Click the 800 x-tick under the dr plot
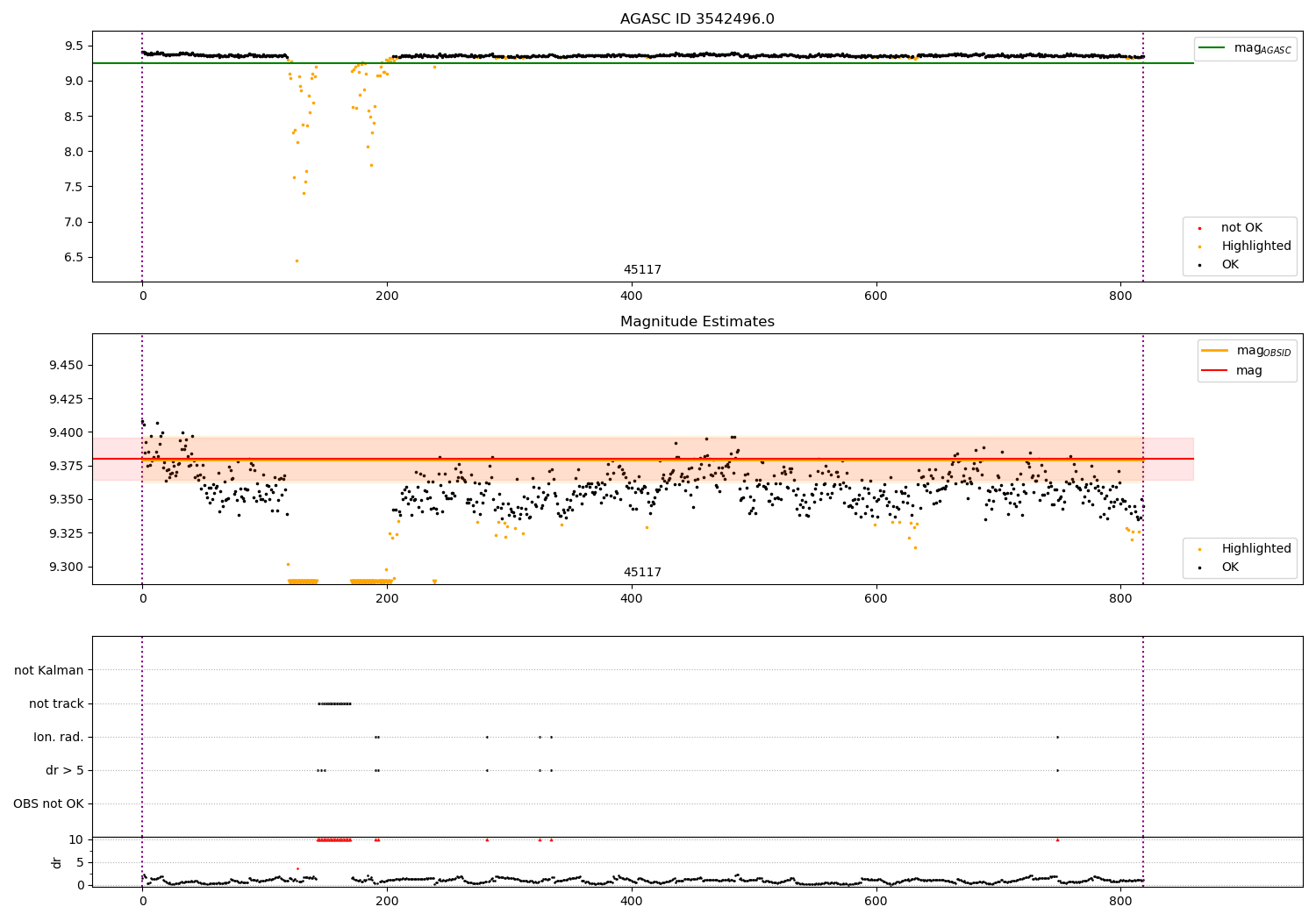Screen dimensions: 1316x921 [1120, 901]
